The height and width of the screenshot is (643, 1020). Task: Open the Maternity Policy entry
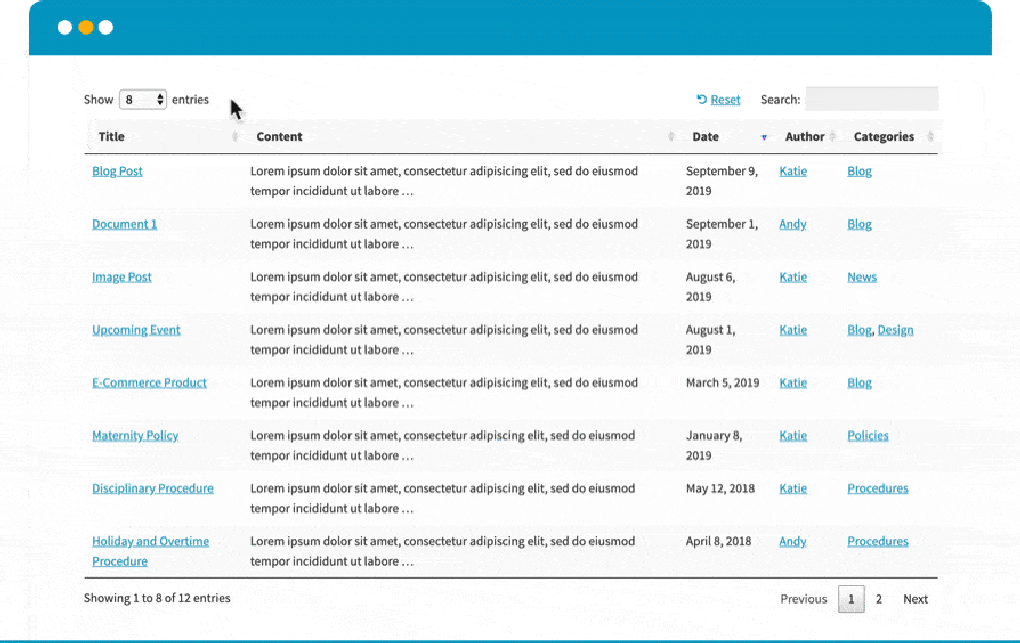coord(135,435)
